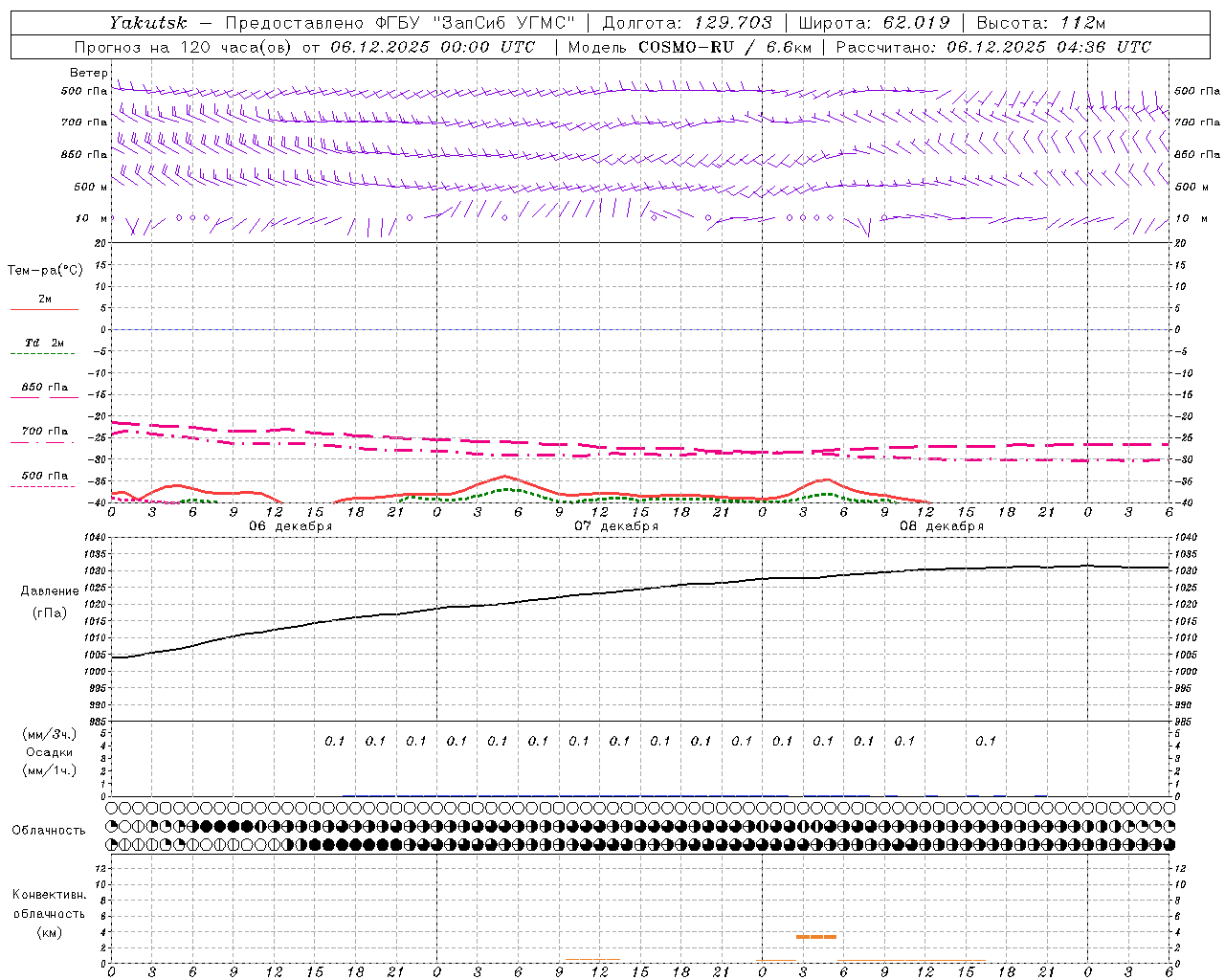Click the '(мм/1ч.)' precipitation unit label

[x=50, y=770]
